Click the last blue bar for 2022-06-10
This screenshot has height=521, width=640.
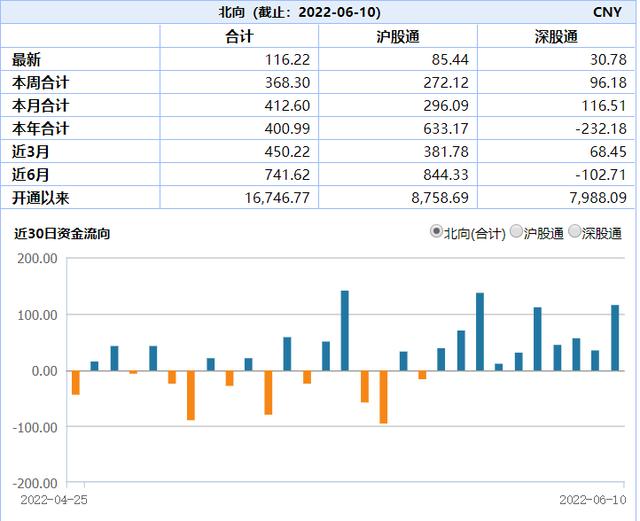(615, 338)
